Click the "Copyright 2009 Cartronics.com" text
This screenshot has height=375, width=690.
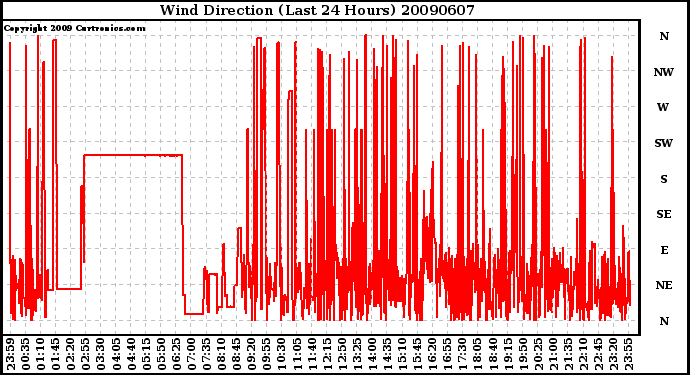click(x=74, y=28)
